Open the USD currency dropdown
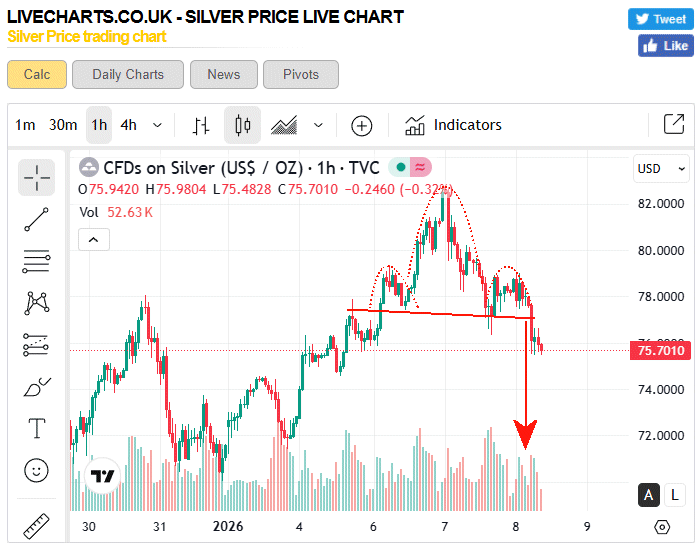Screen dimensions: 698x544 [x=662, y=169]
